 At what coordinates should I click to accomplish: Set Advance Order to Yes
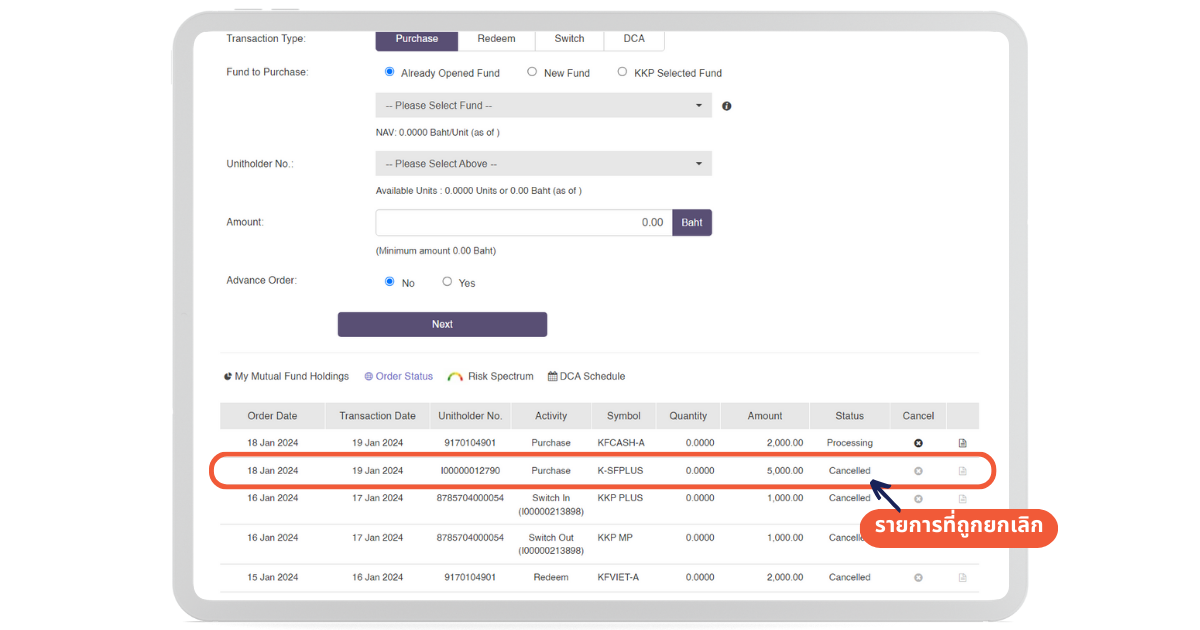447,282
